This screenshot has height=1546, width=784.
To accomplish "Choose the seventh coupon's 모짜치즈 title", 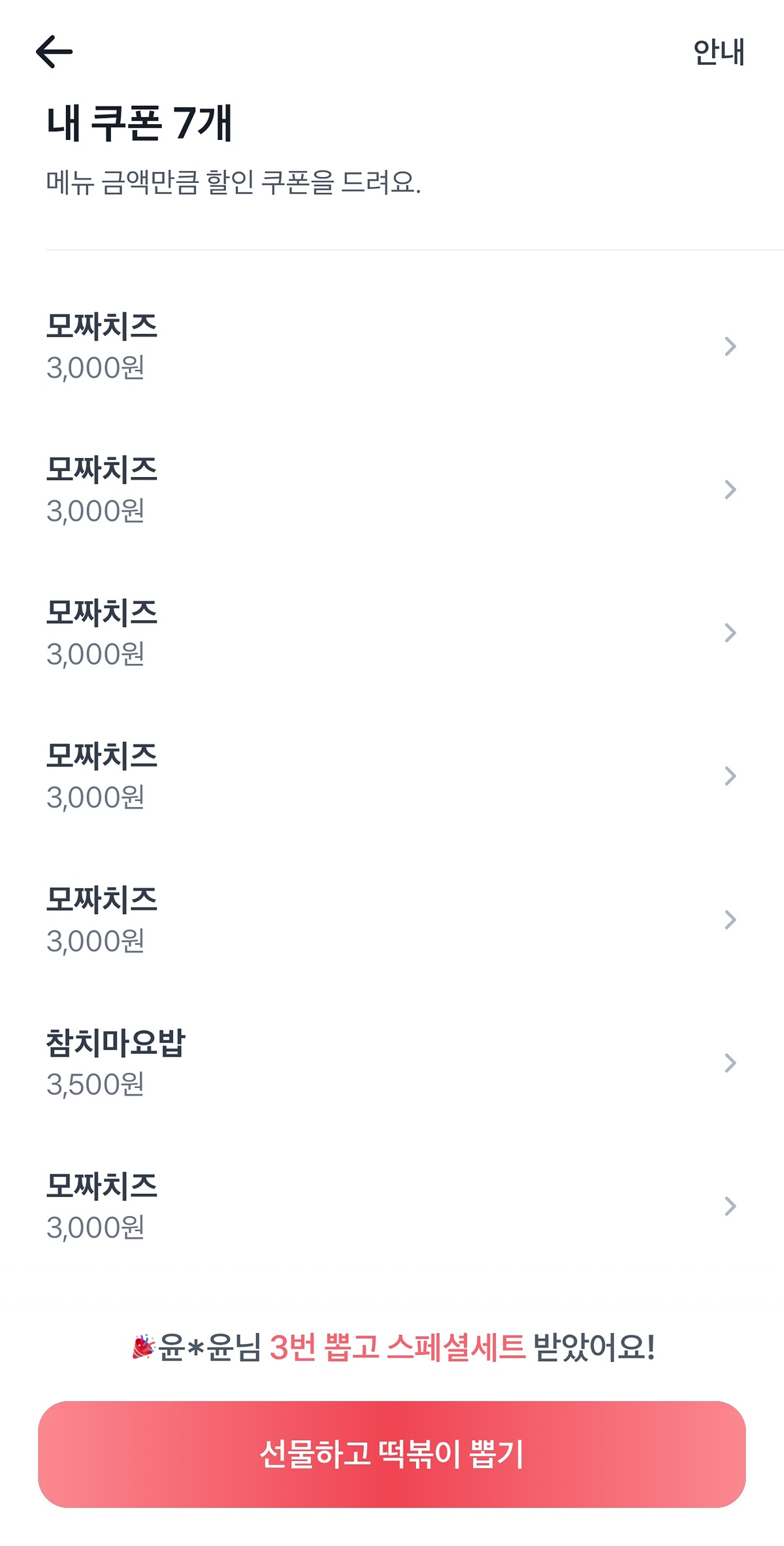I will pos(102,1186).
